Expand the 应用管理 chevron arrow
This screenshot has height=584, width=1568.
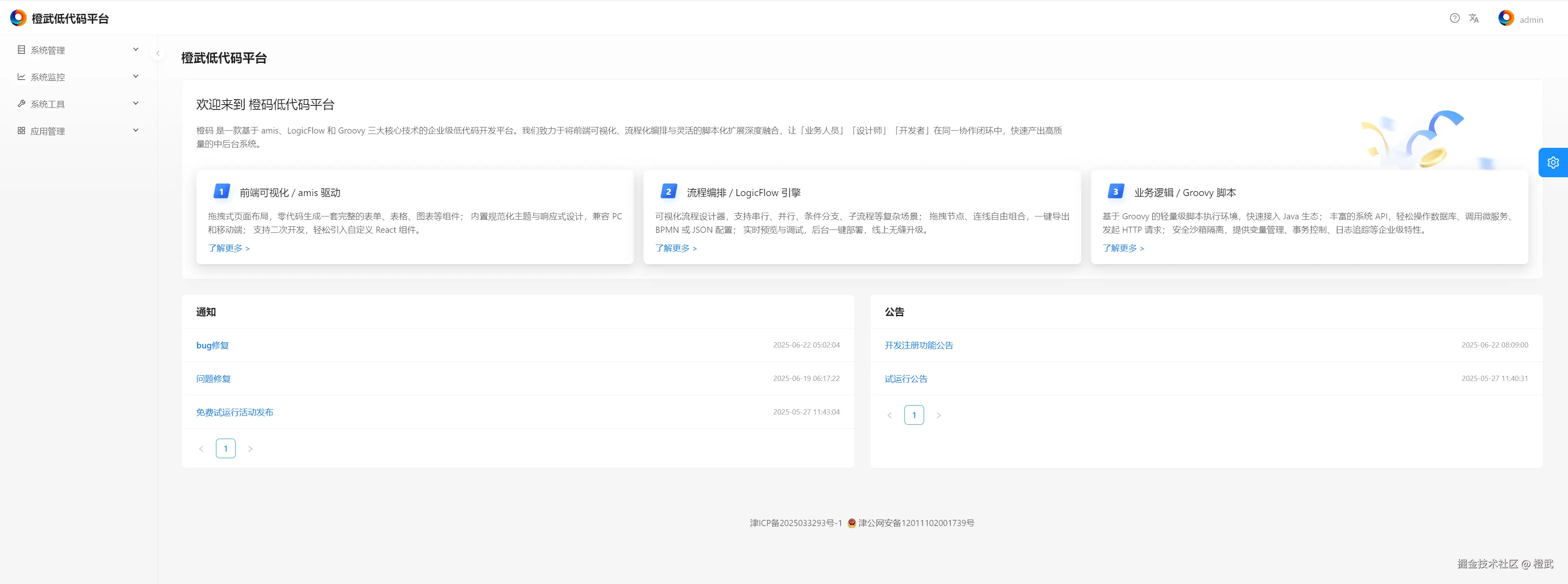(136, 130)
